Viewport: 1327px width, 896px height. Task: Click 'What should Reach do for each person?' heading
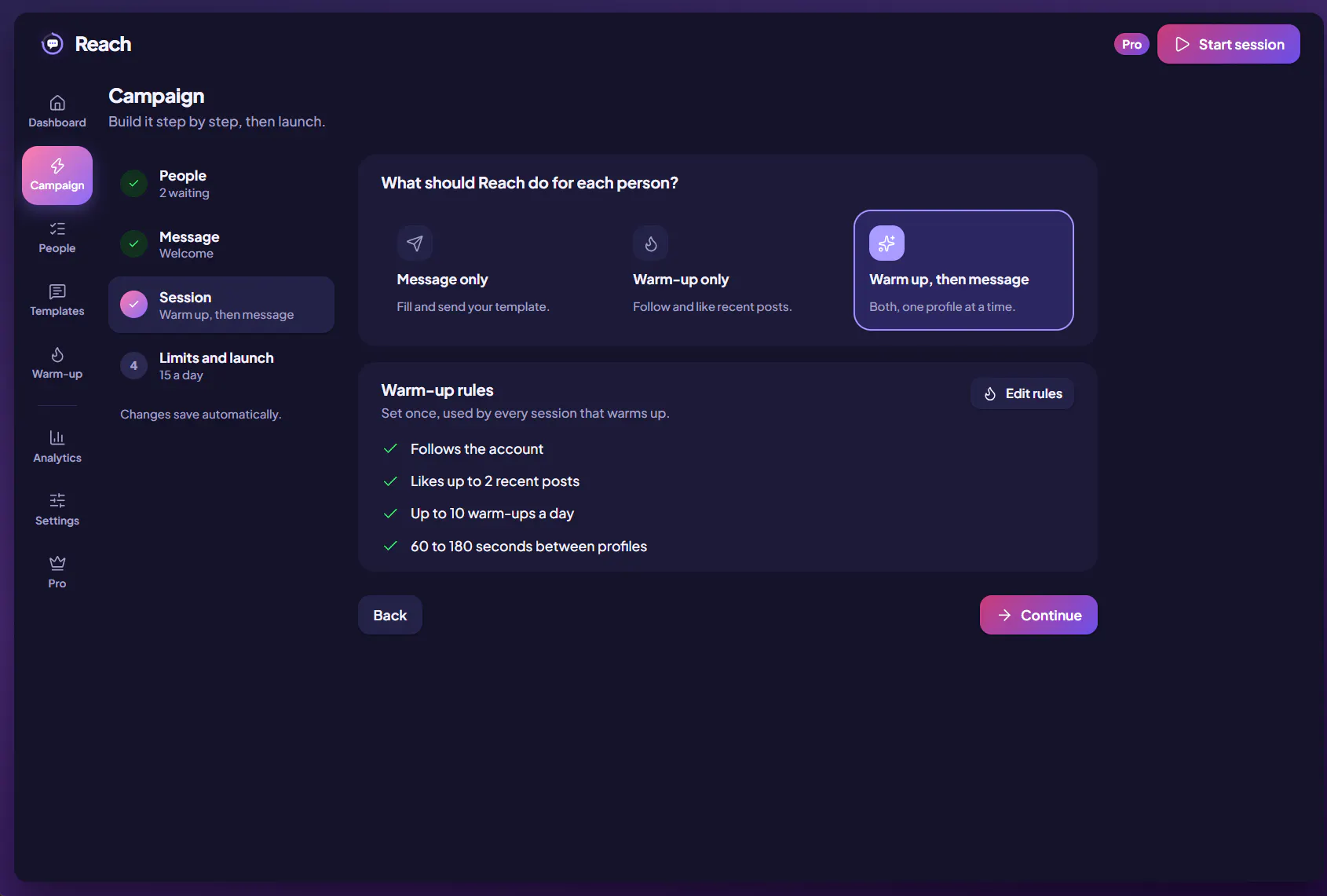click(x=530, y=183)
